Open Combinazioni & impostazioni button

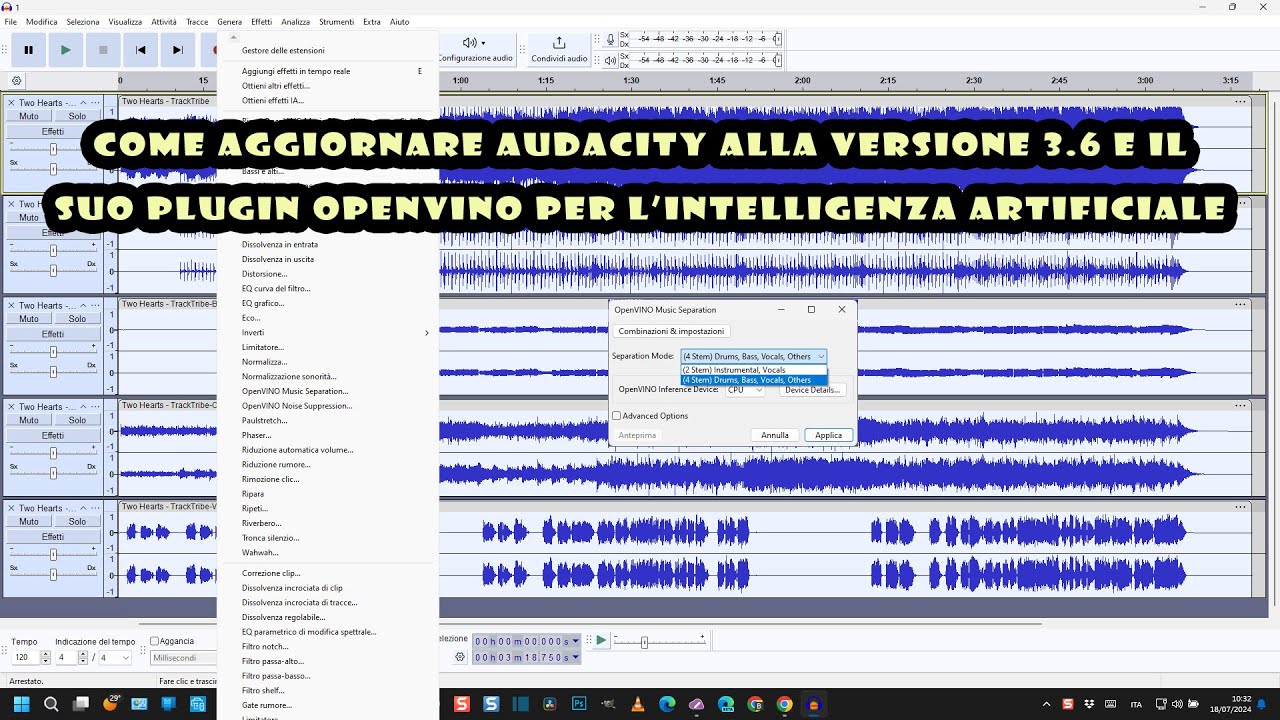point(671,331)
